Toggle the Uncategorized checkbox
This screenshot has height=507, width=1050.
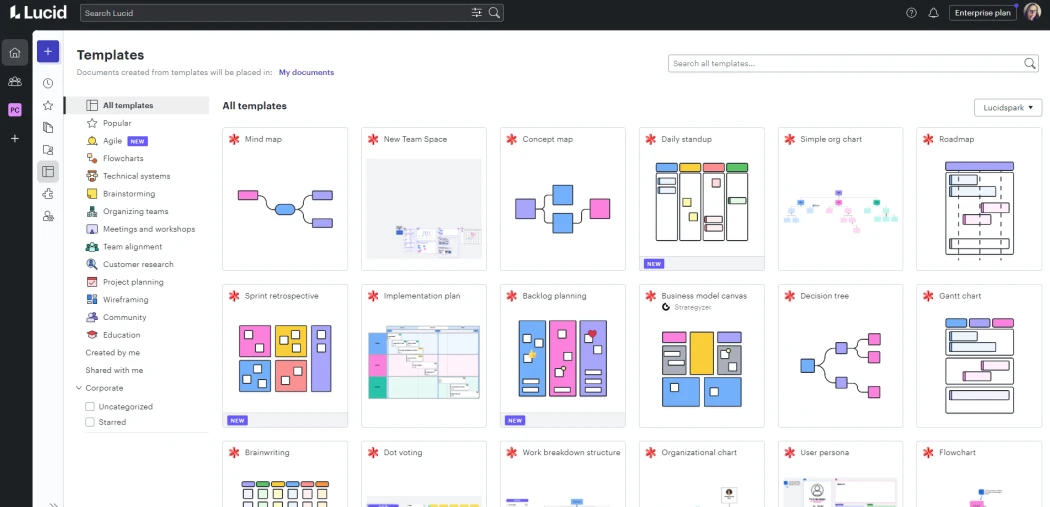click(x=90, y=407)
